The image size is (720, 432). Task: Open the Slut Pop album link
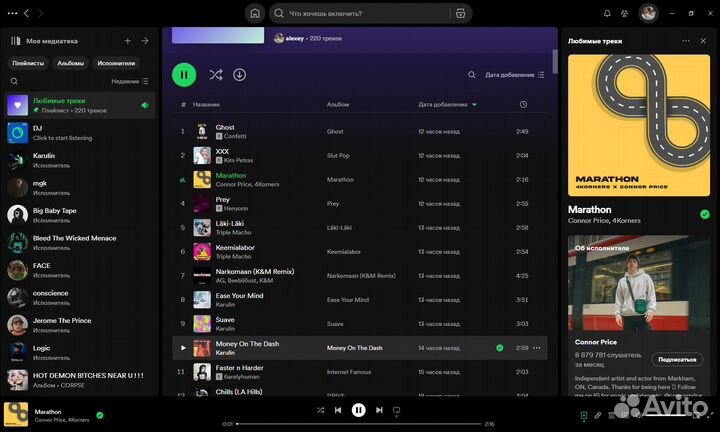(x=338, y=156)
